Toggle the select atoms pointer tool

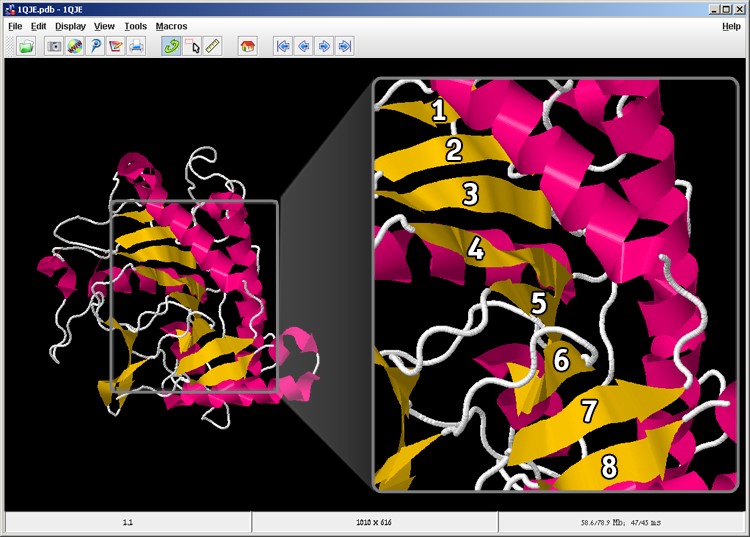point(192,46)
